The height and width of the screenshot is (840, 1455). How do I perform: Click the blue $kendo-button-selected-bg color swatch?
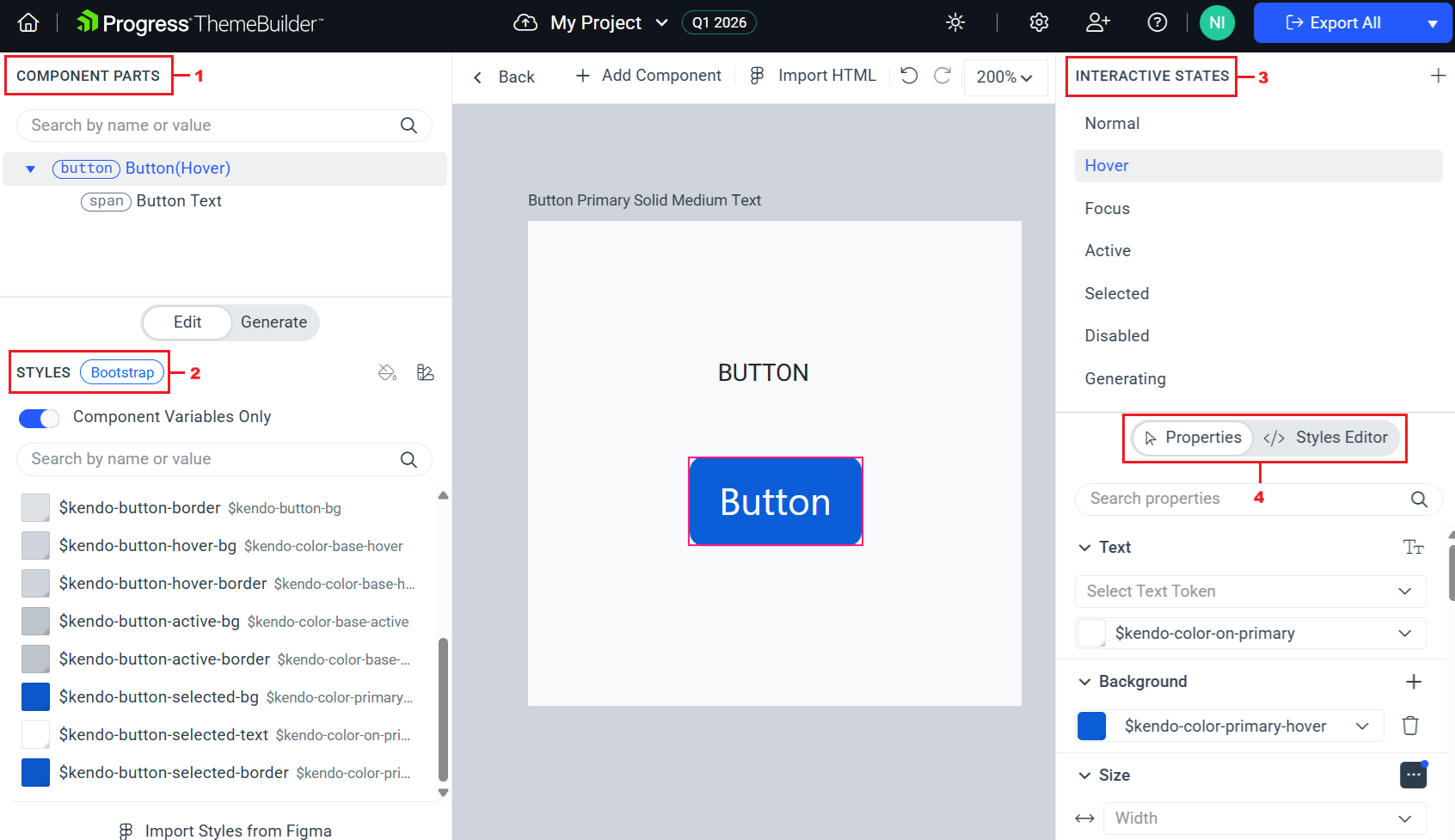[x=35, y=696]
